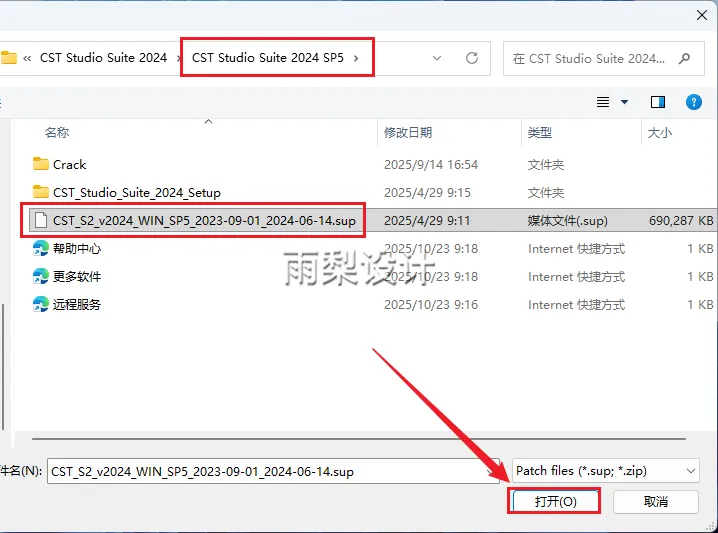The image size is (718, 533).
Task: Navigate to CST Studio Suite 2024 breadcrumb
Action: pos(103,58)
